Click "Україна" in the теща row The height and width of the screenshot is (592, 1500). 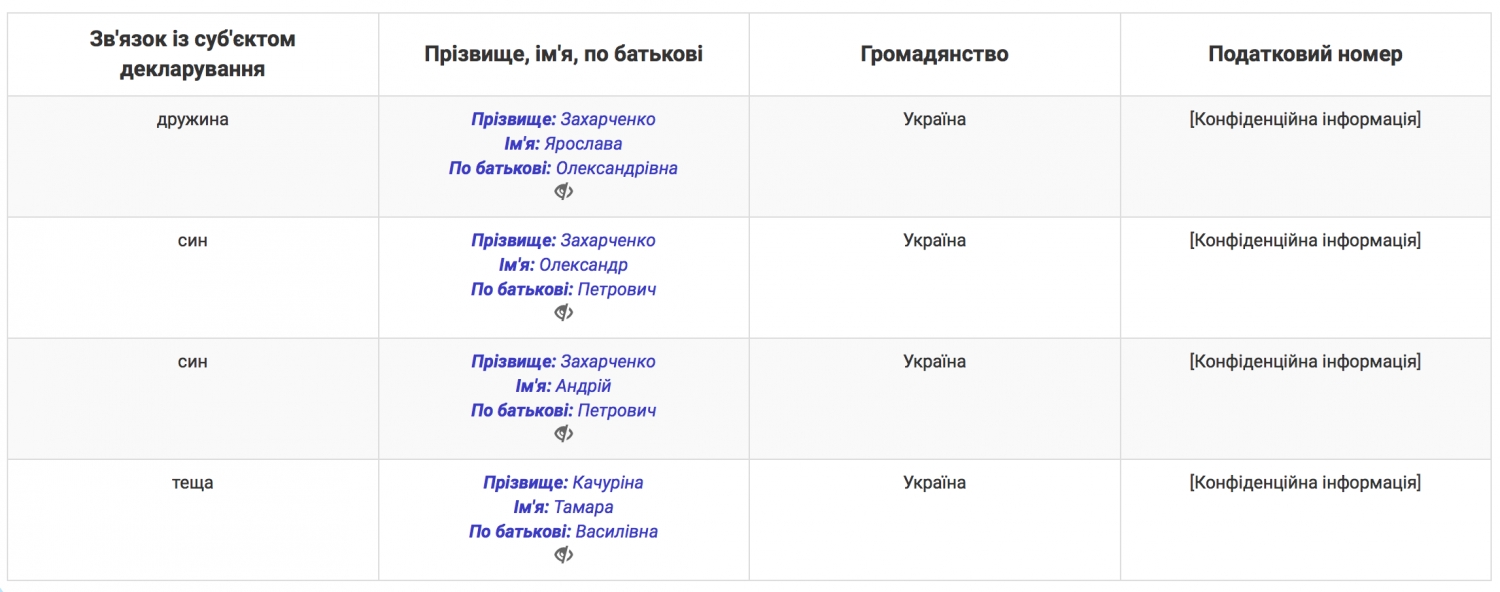pos(934,483)
